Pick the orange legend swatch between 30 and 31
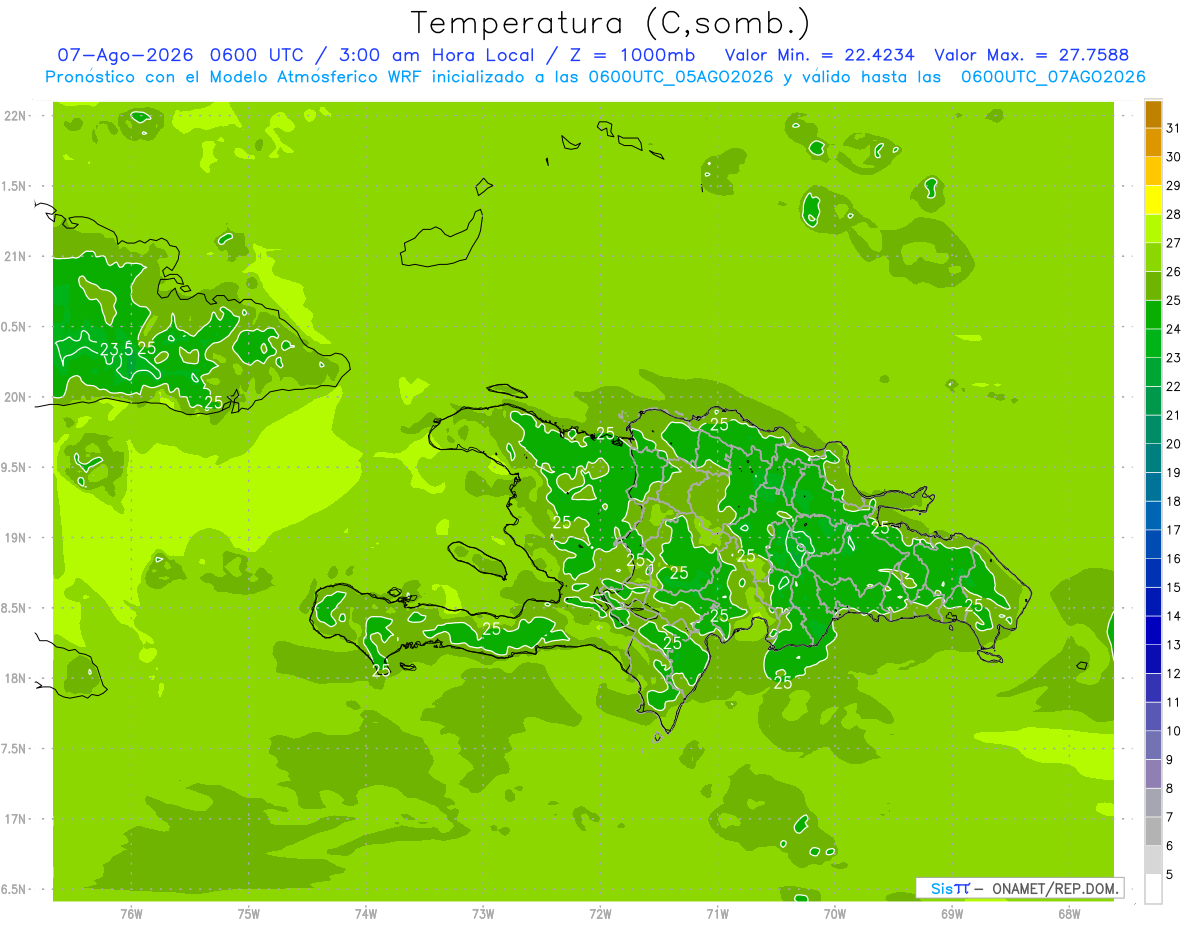The image size is (1200, 927). click(x=1153, y=142)
